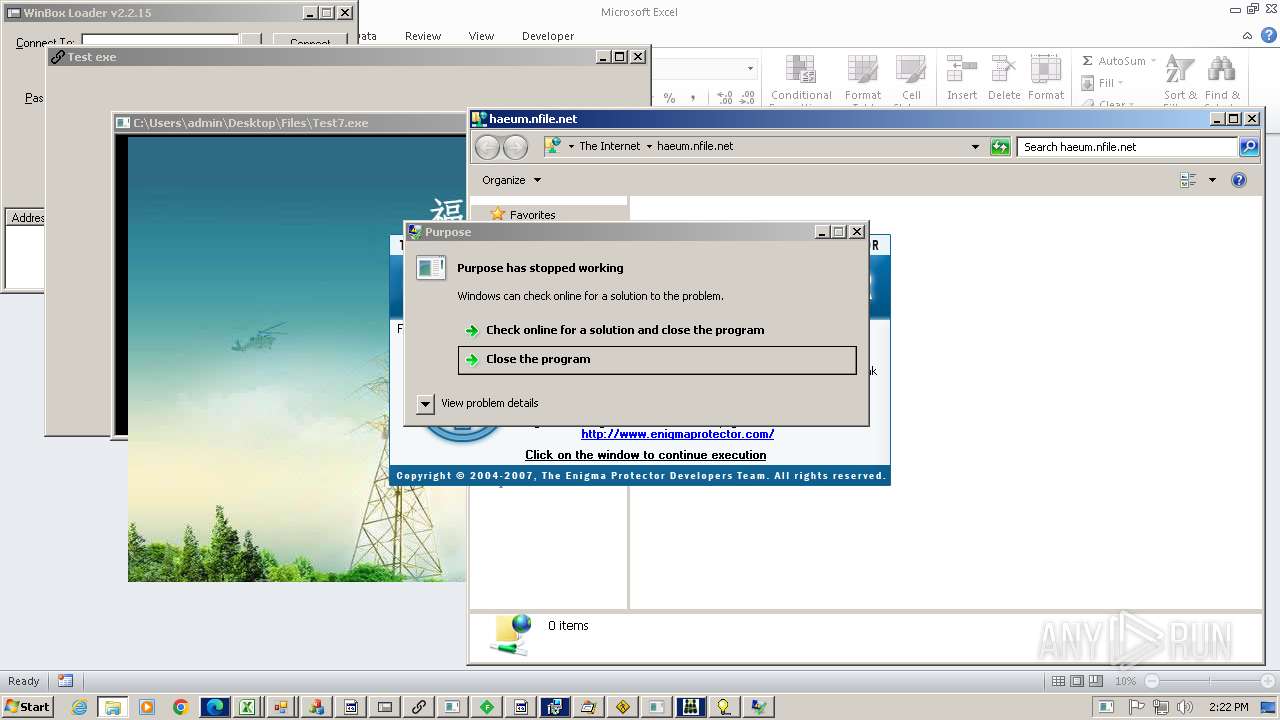
Task: Switch Excel to Page Break Preview
Action: click(x=1096, y=681)
